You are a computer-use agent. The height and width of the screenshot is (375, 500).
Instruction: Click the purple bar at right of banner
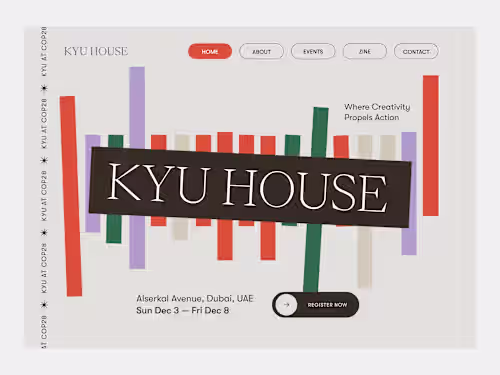pyautogui.click(x=409, y=193)
